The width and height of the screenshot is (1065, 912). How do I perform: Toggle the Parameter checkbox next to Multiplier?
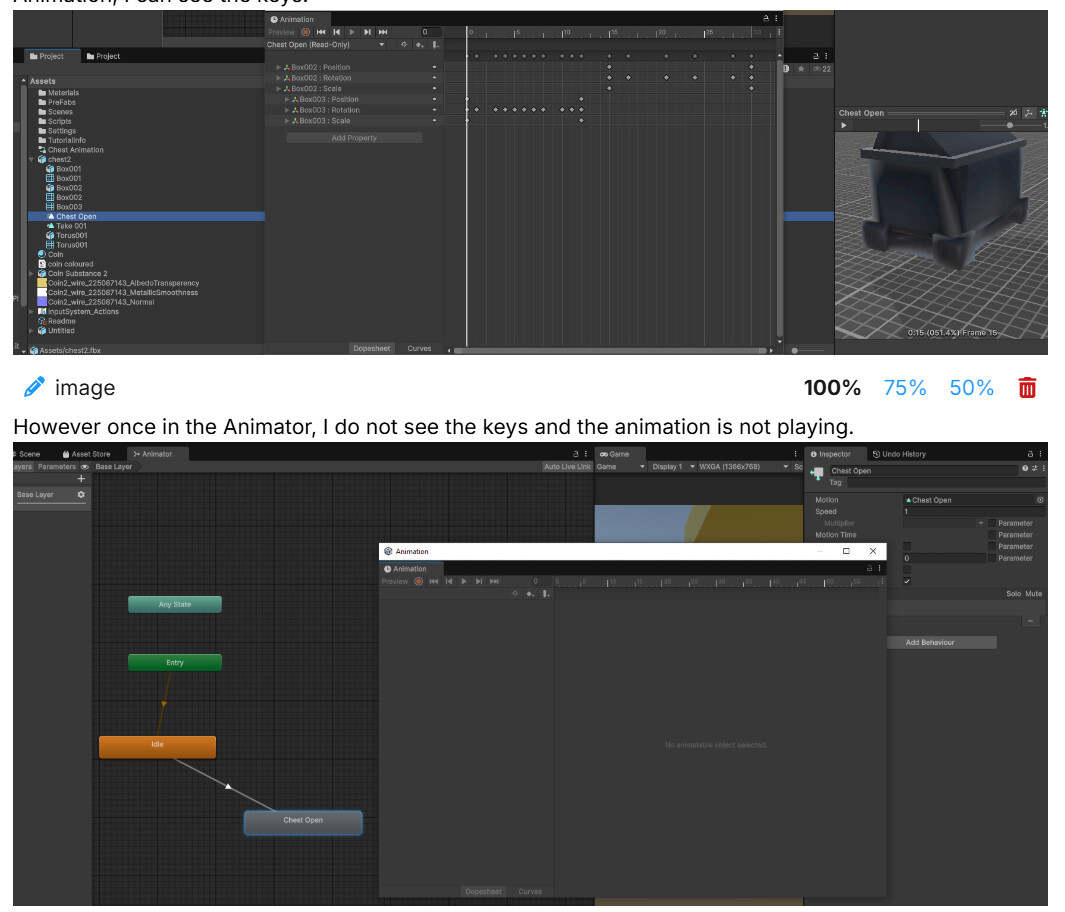[x=992, y=524]
